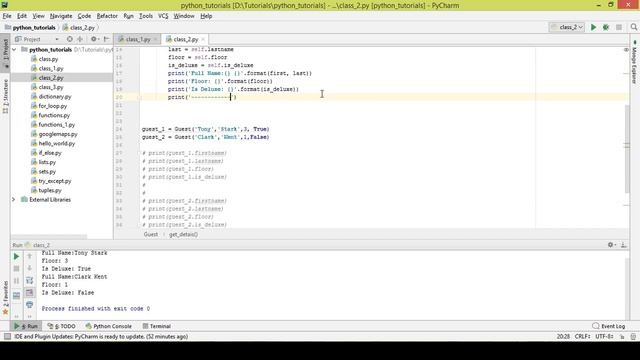
Task: Click pause output icon in Run panel
Action: tap(16, 281)
